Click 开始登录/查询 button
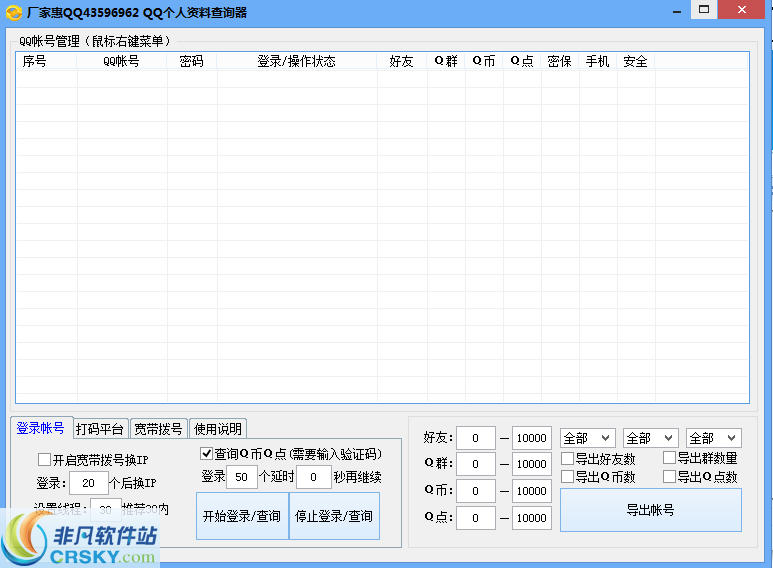The width and height of the screenshot is (773, 568). click(x=242, y=516)
